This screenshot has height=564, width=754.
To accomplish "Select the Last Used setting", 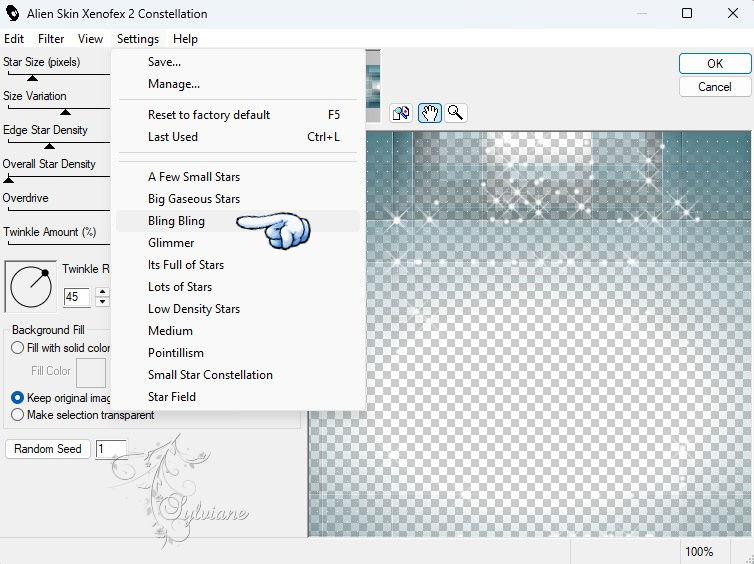I will point(238,137).
